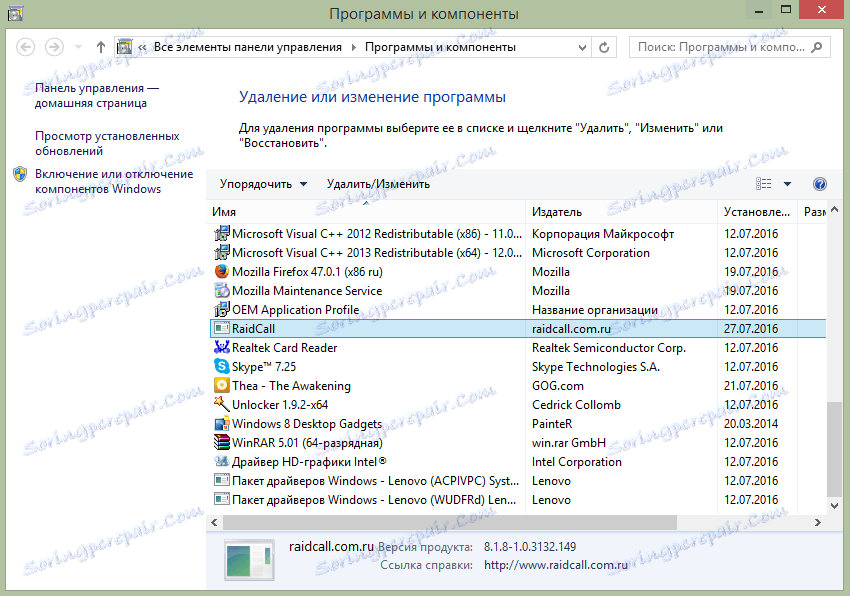
Task: Select Skype™ 7.25 entry
Action: [x=264, y=367]
